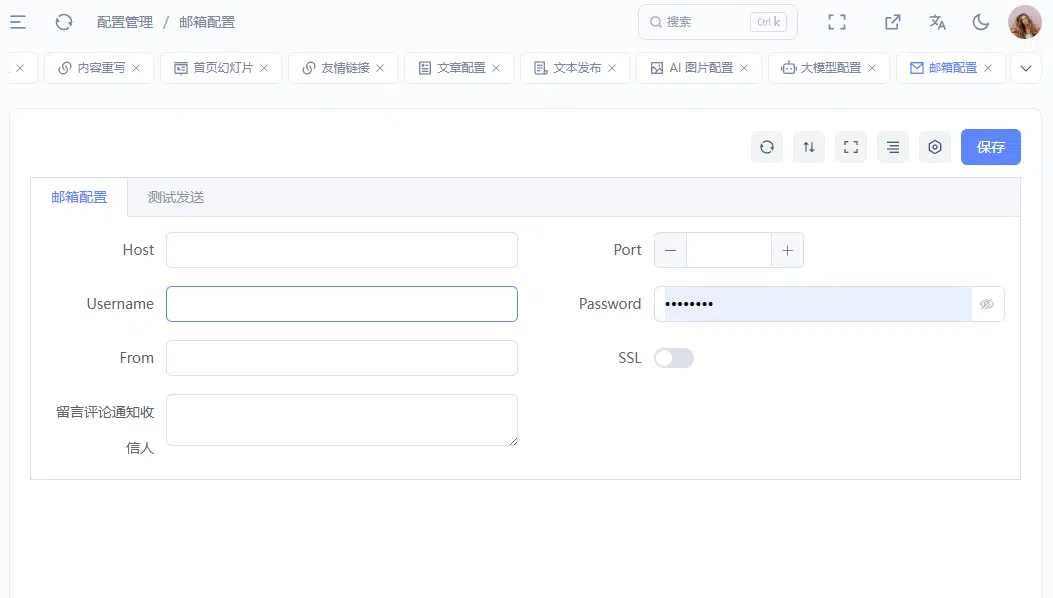Viewport: 1053px width, 598px height.
Task: Switch to the 测试发送 tab
Action: point(176,198)
